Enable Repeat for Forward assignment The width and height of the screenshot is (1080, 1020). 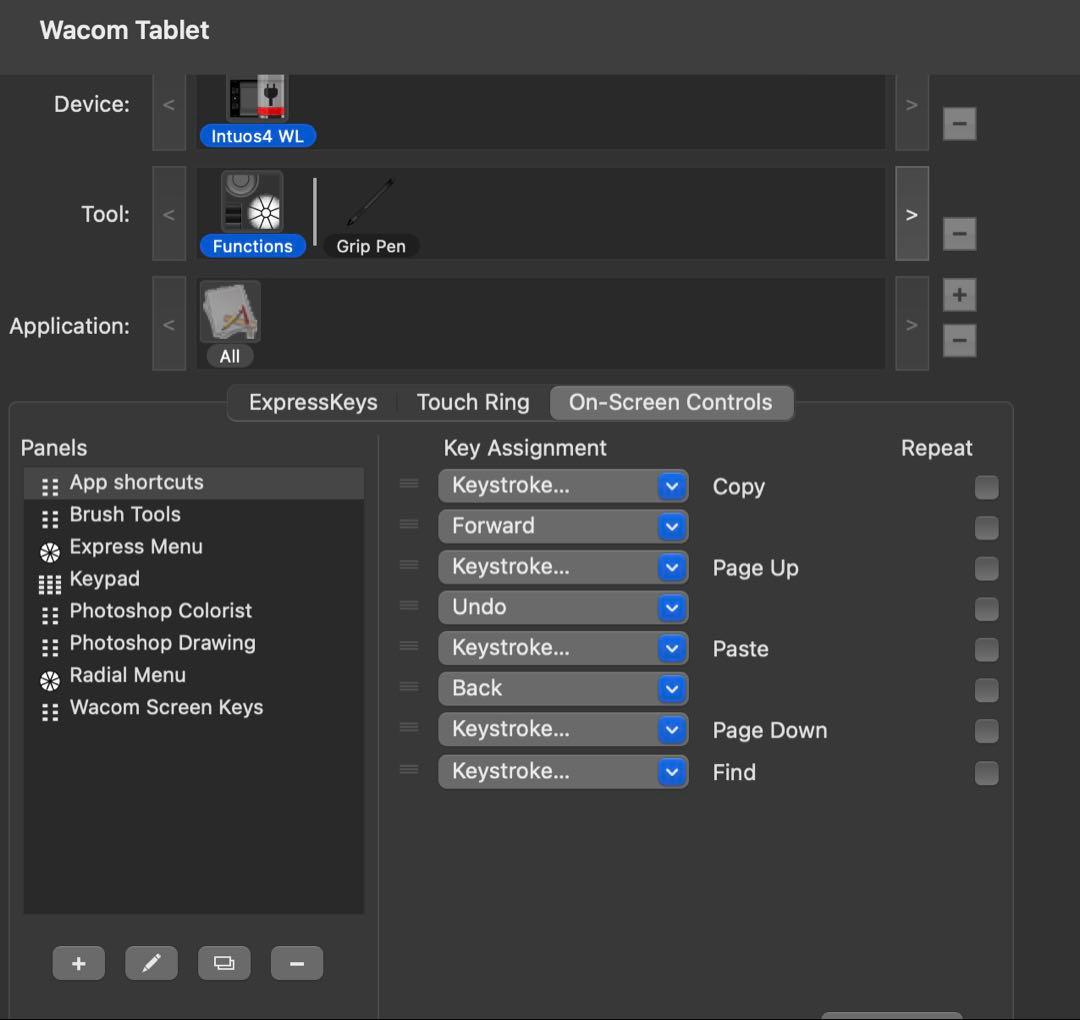986,528
